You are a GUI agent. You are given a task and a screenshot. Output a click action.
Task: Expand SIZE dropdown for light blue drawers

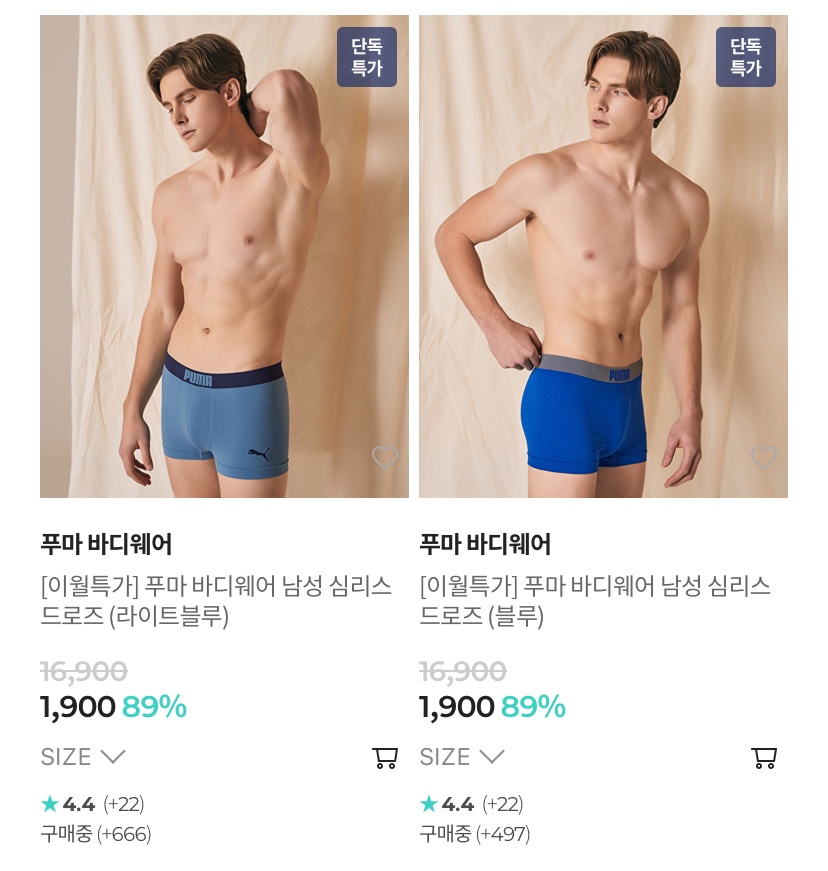(83, 757)
